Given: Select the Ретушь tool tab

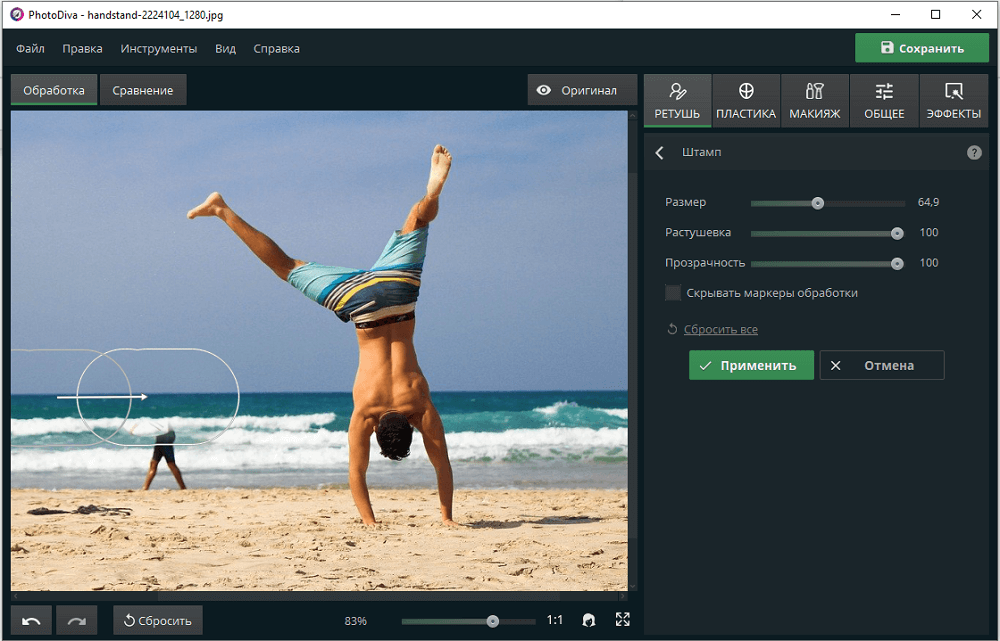Looking at the screenshot, I should 677,101.
